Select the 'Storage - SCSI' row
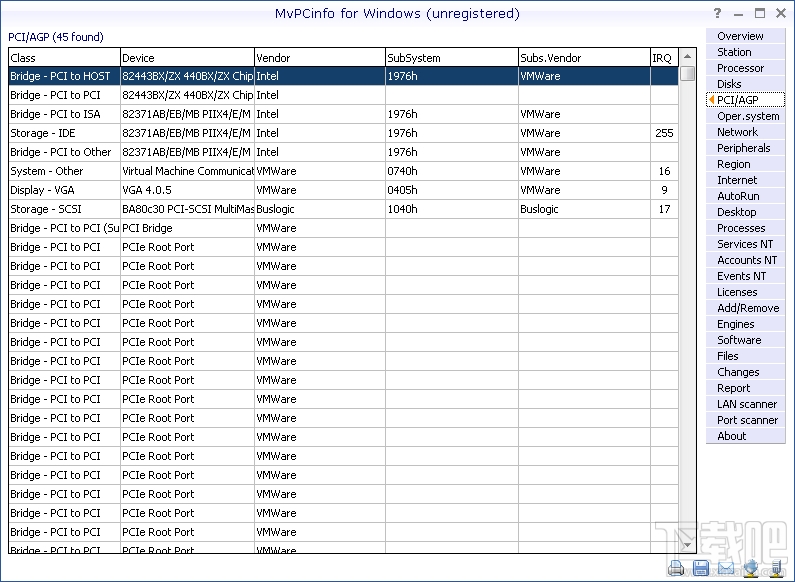795x582 pixels. [343, 209]
